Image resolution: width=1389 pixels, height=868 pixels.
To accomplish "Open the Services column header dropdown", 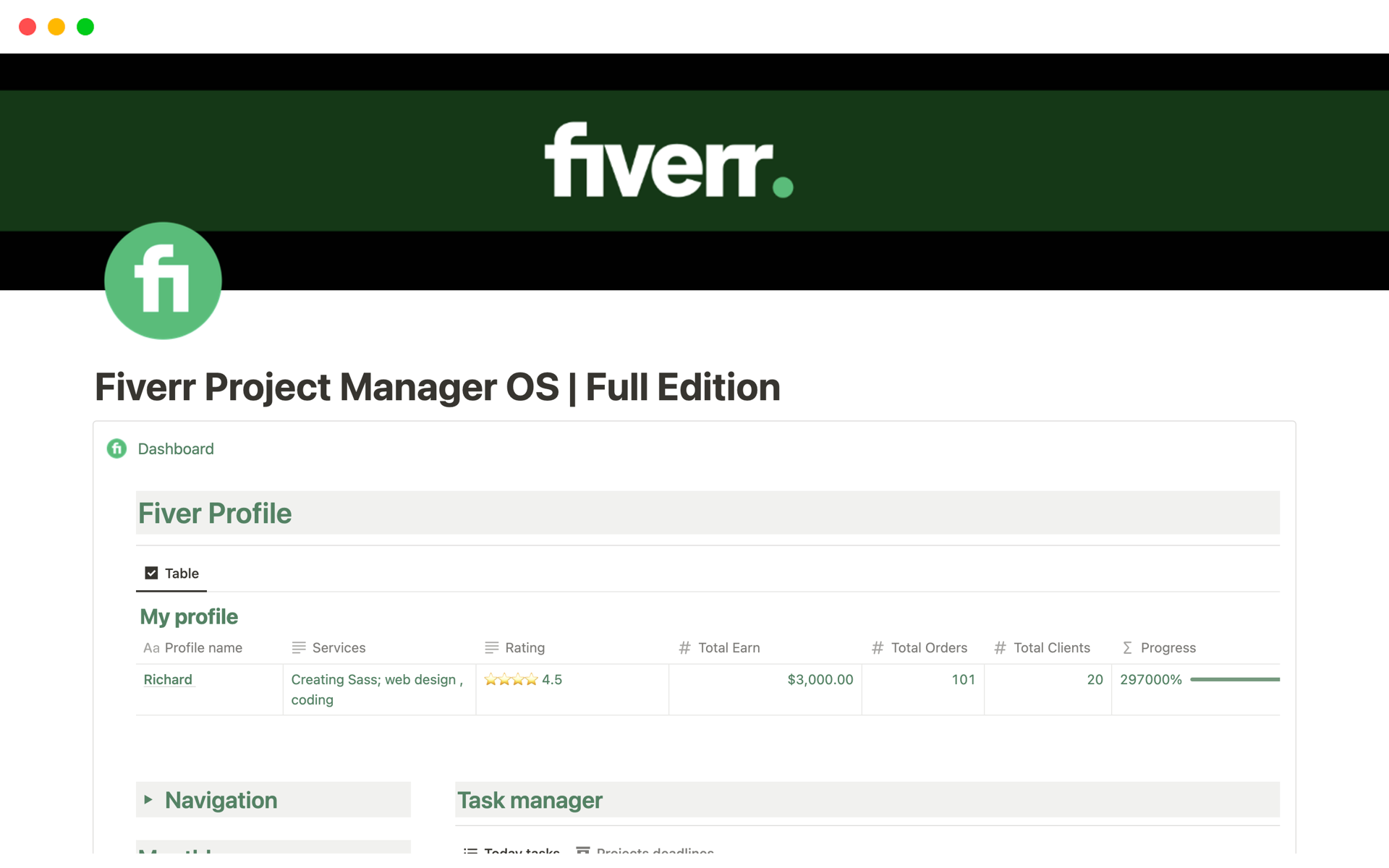I will point(339,647).
